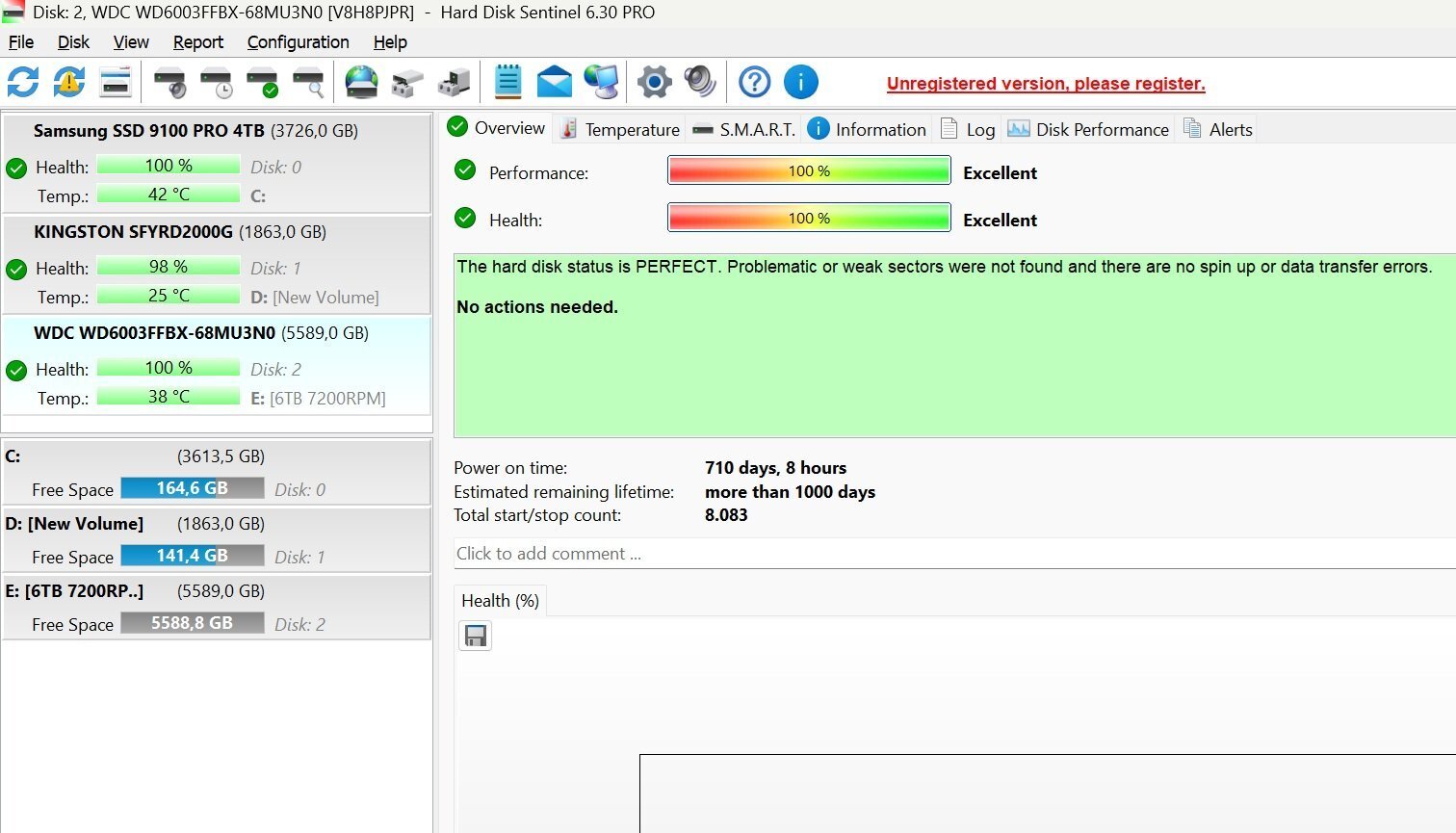The width and height of the screenshot is (1456, 833).
Task: Click the add comment text field
Action: [953, 554]
